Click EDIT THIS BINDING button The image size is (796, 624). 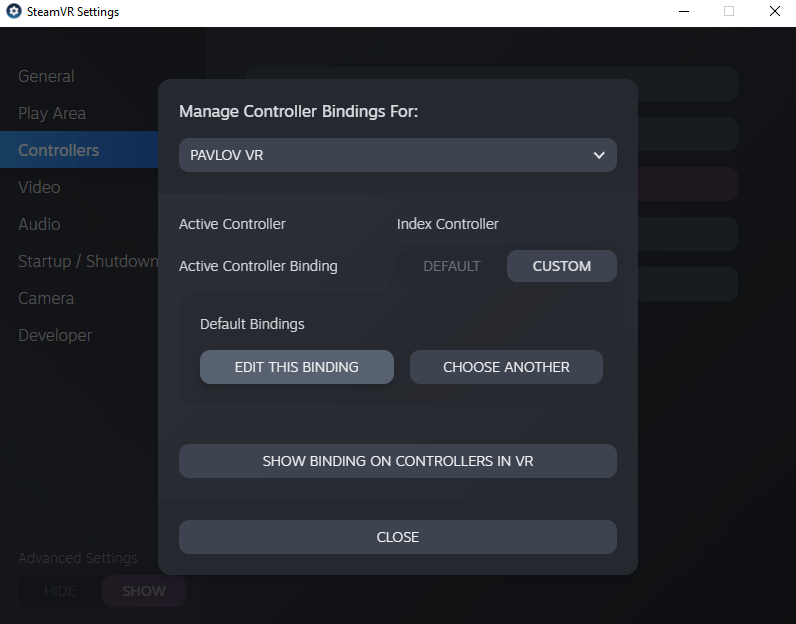coord(296,367)
